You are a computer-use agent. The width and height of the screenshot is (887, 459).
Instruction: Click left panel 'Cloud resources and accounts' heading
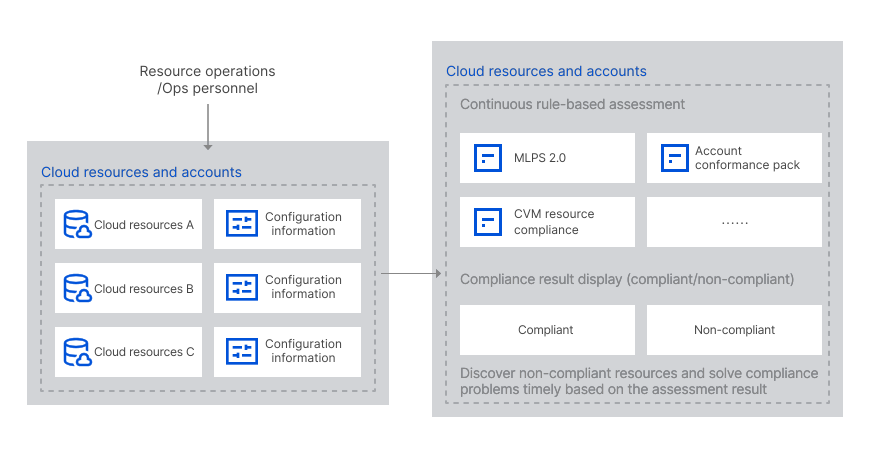point(141,172)
